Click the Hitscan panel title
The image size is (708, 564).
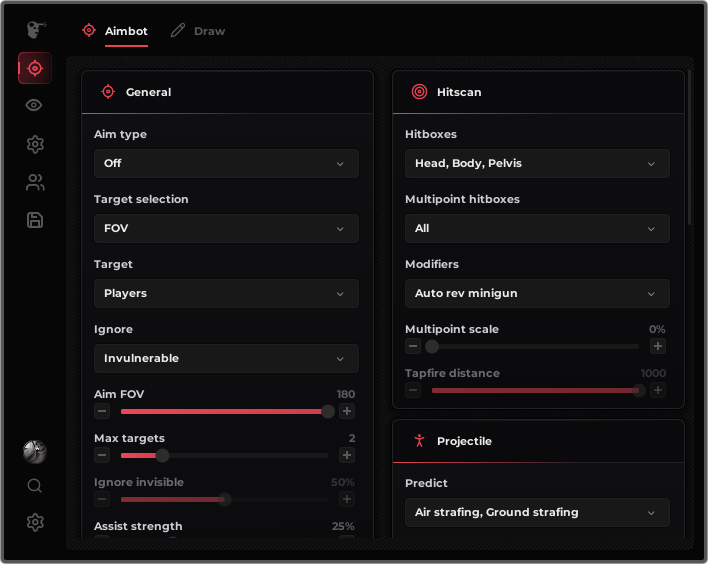(x=459, y=92)
